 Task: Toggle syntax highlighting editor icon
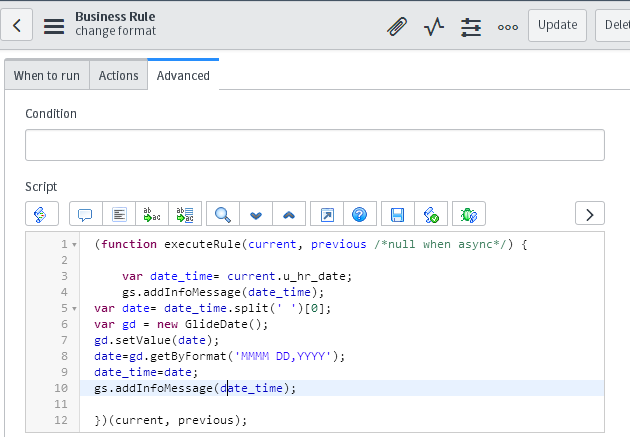[x=42, y=214]
